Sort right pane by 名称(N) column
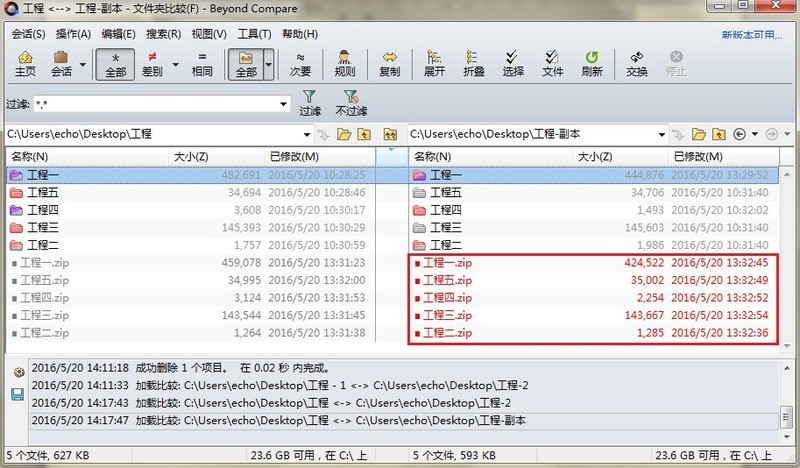The width and height of the screenshot is (800, 468). (x=490, y=156)
